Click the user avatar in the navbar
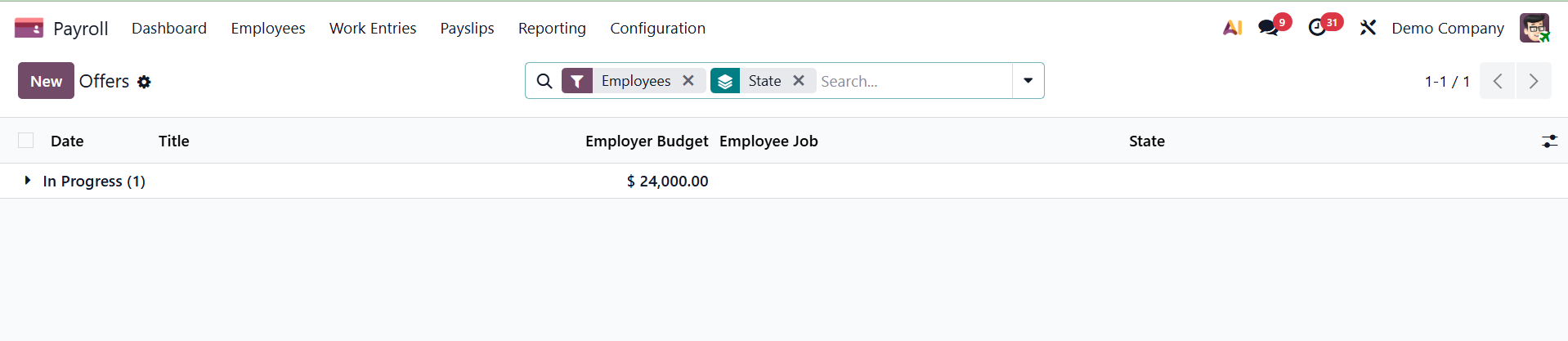Image resolution: width=1568 pixels, height=341 pixels. (x=1534, y=28)
